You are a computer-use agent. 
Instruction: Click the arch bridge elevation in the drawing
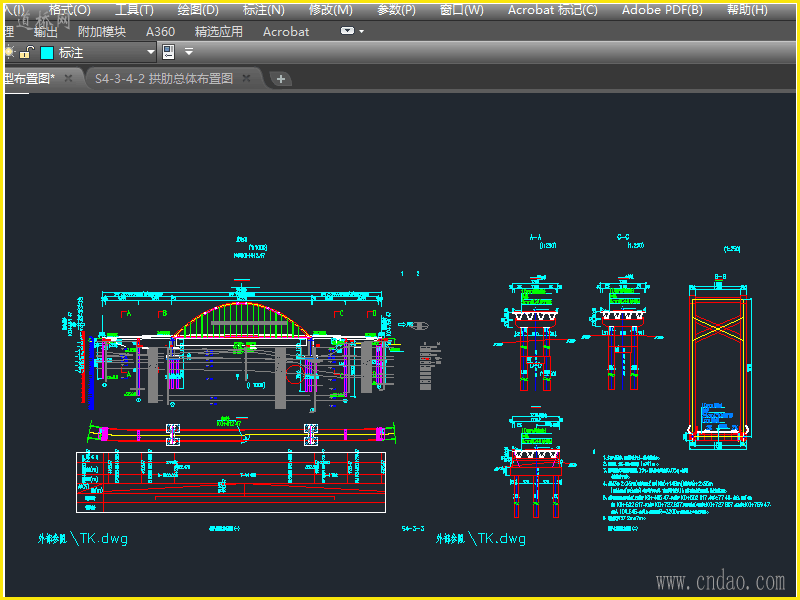242,320
